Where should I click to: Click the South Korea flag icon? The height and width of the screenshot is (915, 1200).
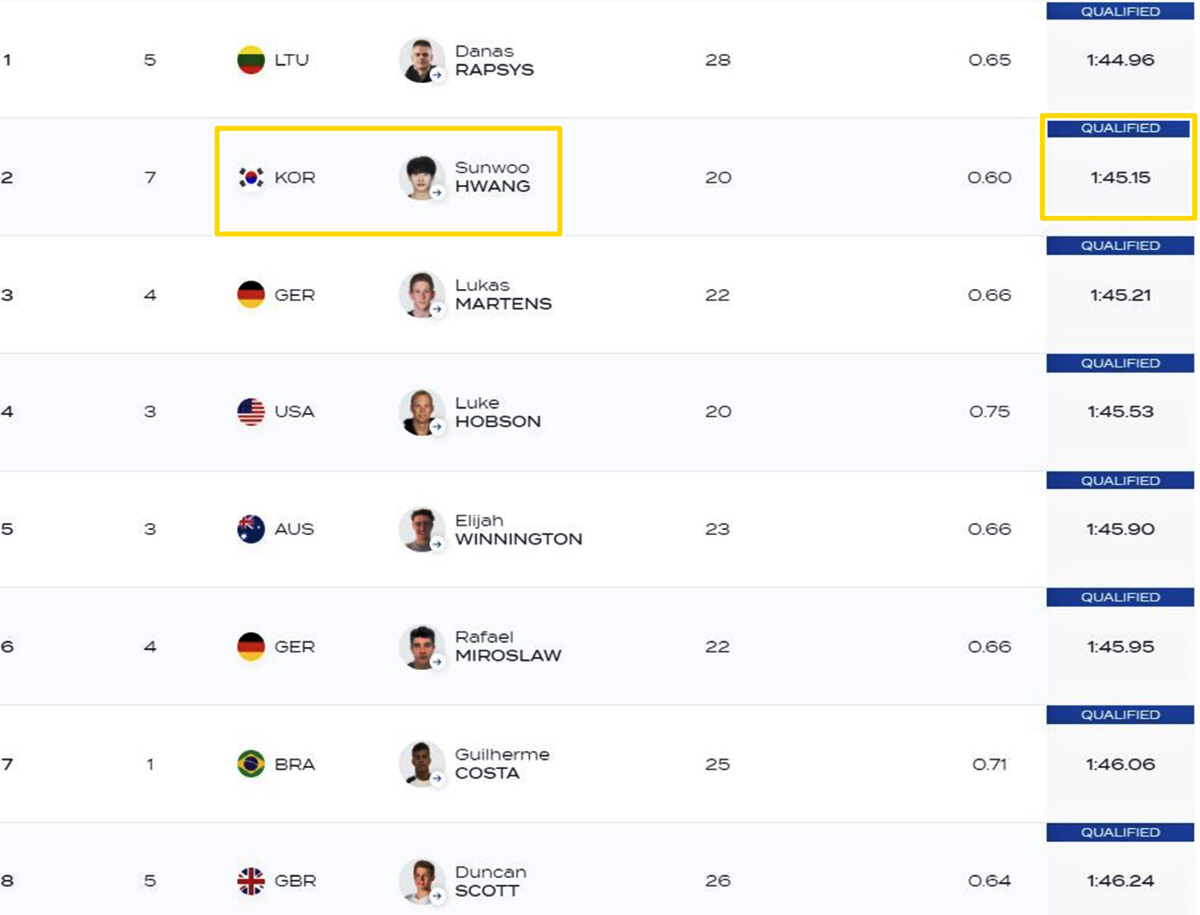251,178
